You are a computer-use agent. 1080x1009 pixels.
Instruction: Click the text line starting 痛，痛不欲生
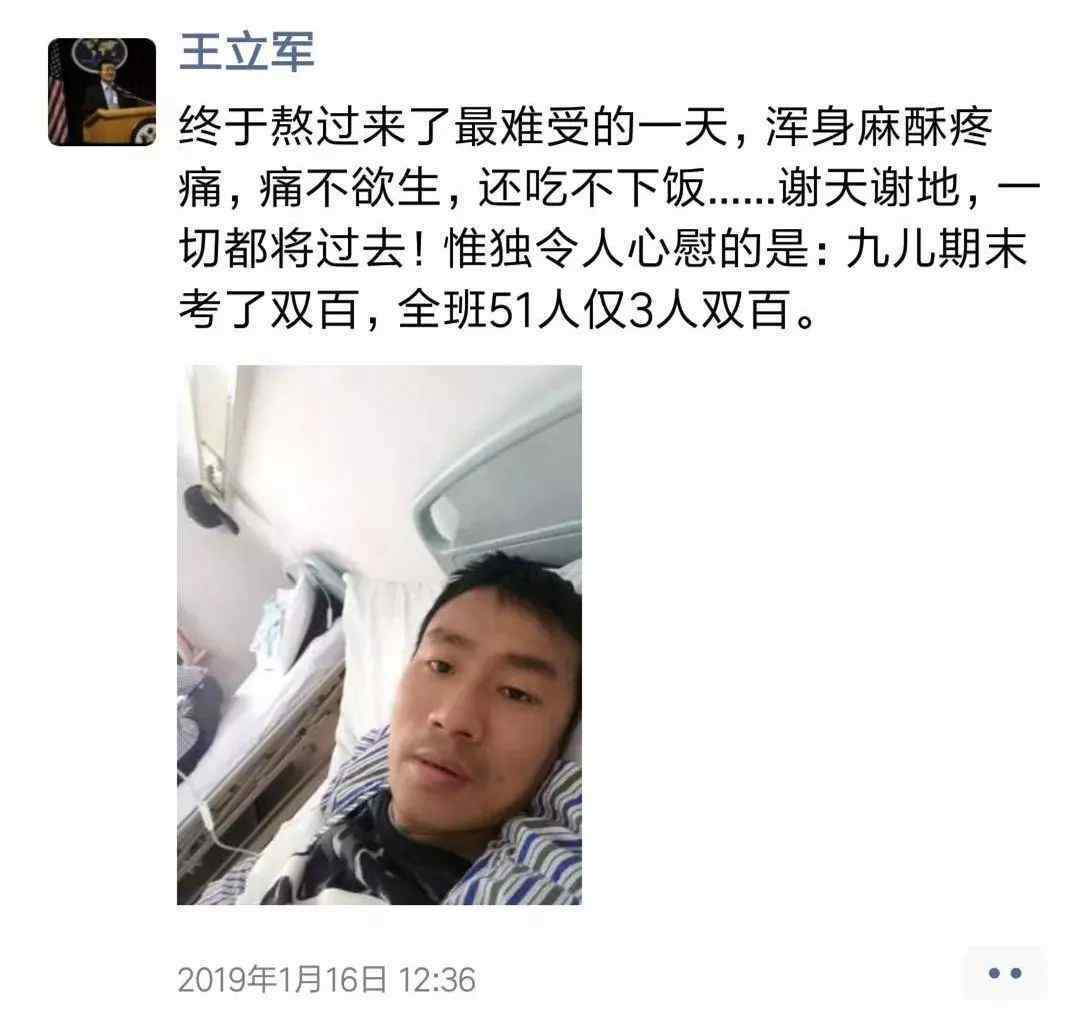pos(610,188)
